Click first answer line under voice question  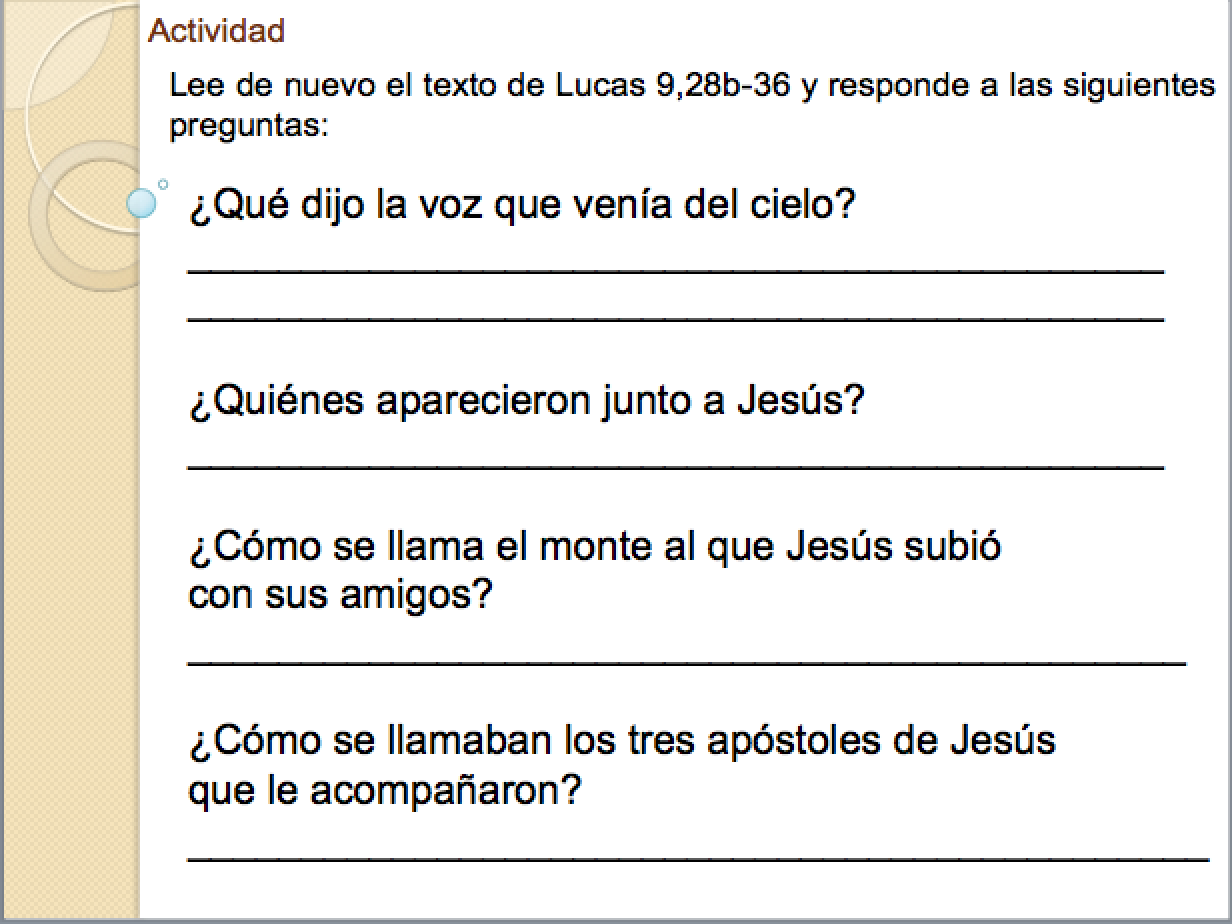pos(676,270)
